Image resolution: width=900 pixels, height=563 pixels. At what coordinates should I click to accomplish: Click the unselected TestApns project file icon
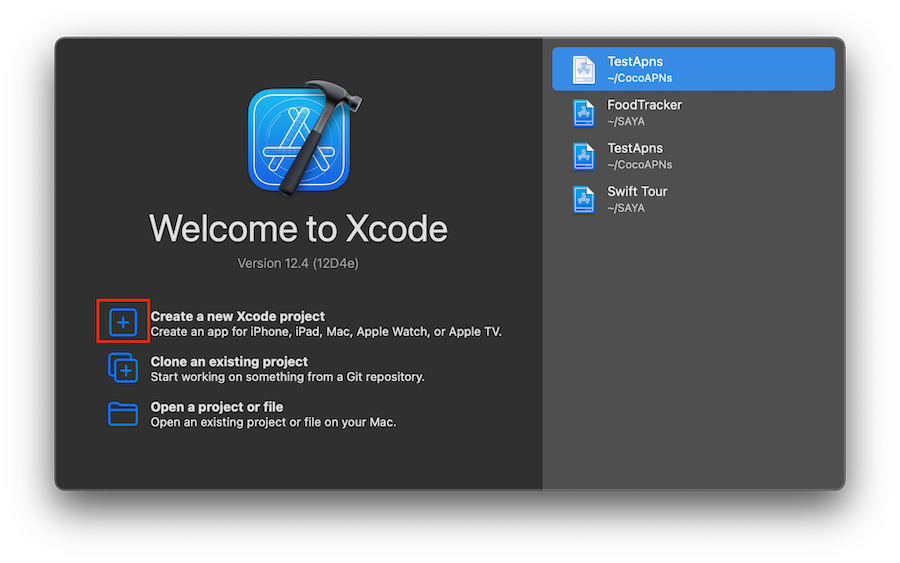pyautogui.click(x=583, y=156)
